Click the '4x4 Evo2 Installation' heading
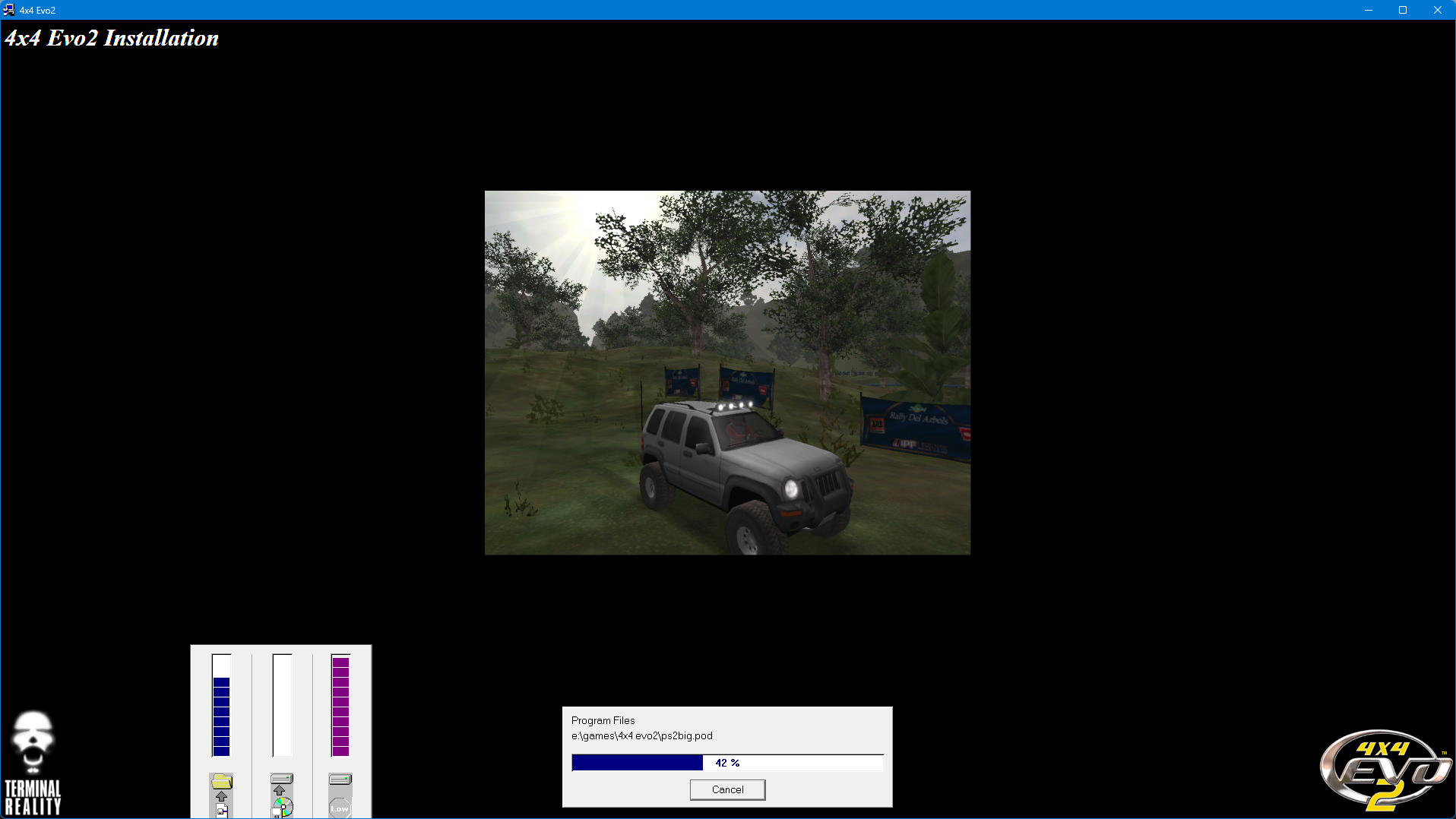The height and width of the screenshot is (819, 1456). (112, 38)
